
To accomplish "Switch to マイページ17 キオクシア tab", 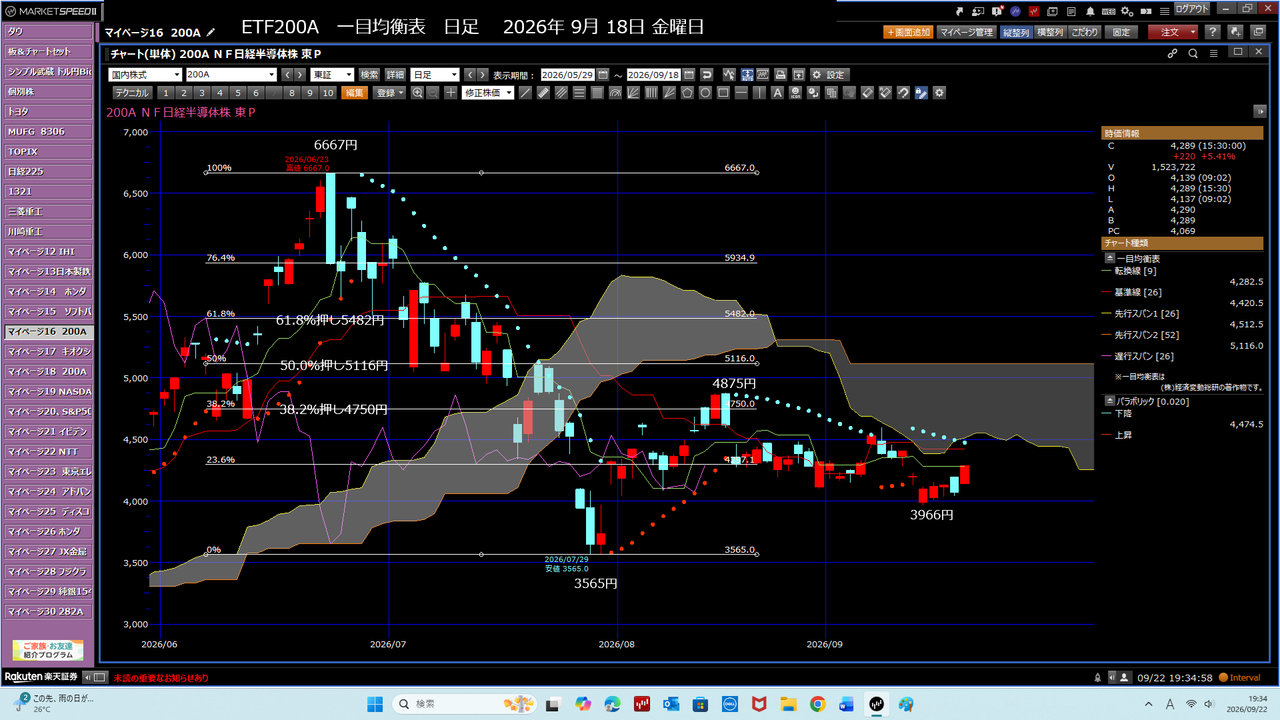I will coord(48,351).
